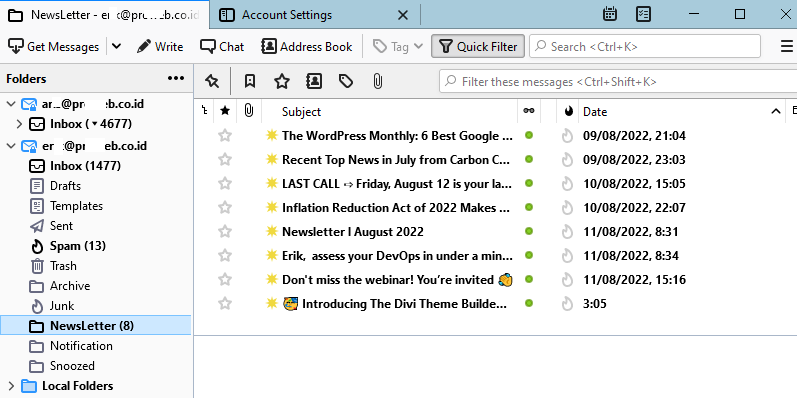Open the Tag dropdown
The image size is (797, 398).
click(398, 47)
